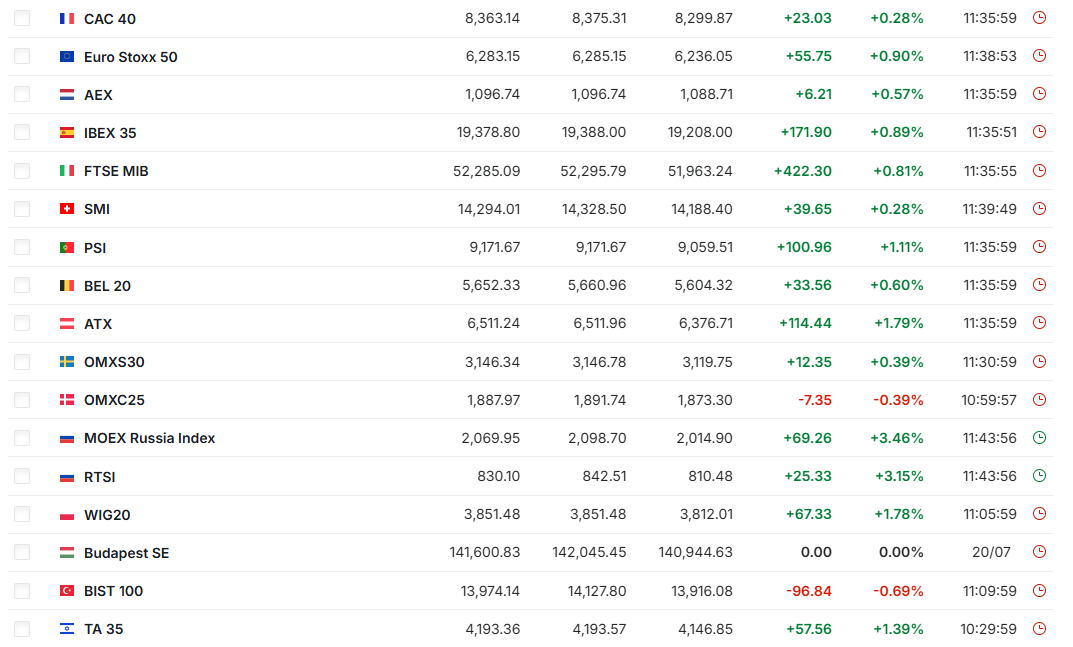Tick the checkbox for Euro Stoxx 50

click(22, 56)
